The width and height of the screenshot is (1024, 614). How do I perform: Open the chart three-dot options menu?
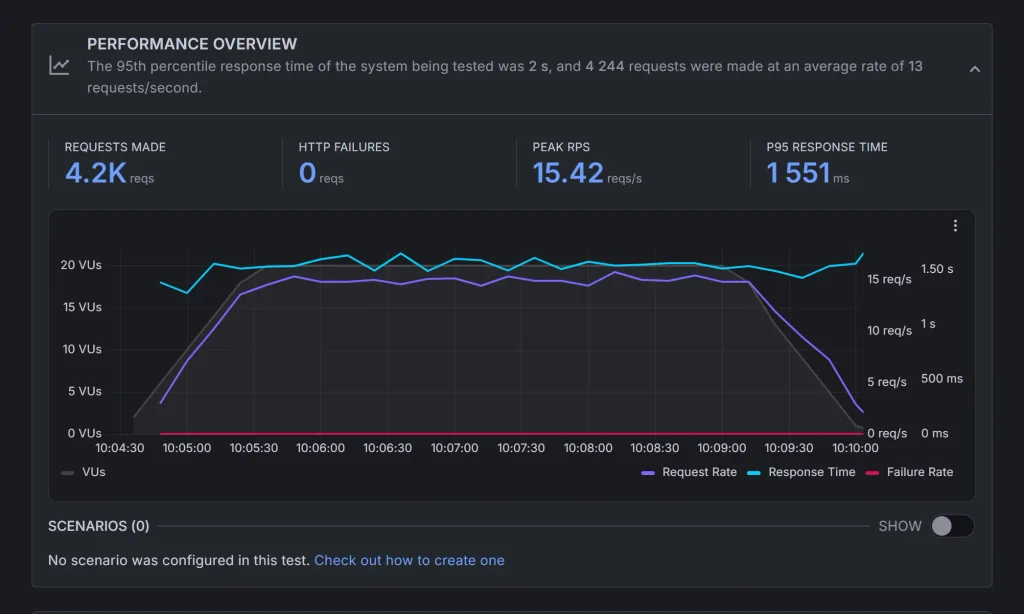[955, 225]
